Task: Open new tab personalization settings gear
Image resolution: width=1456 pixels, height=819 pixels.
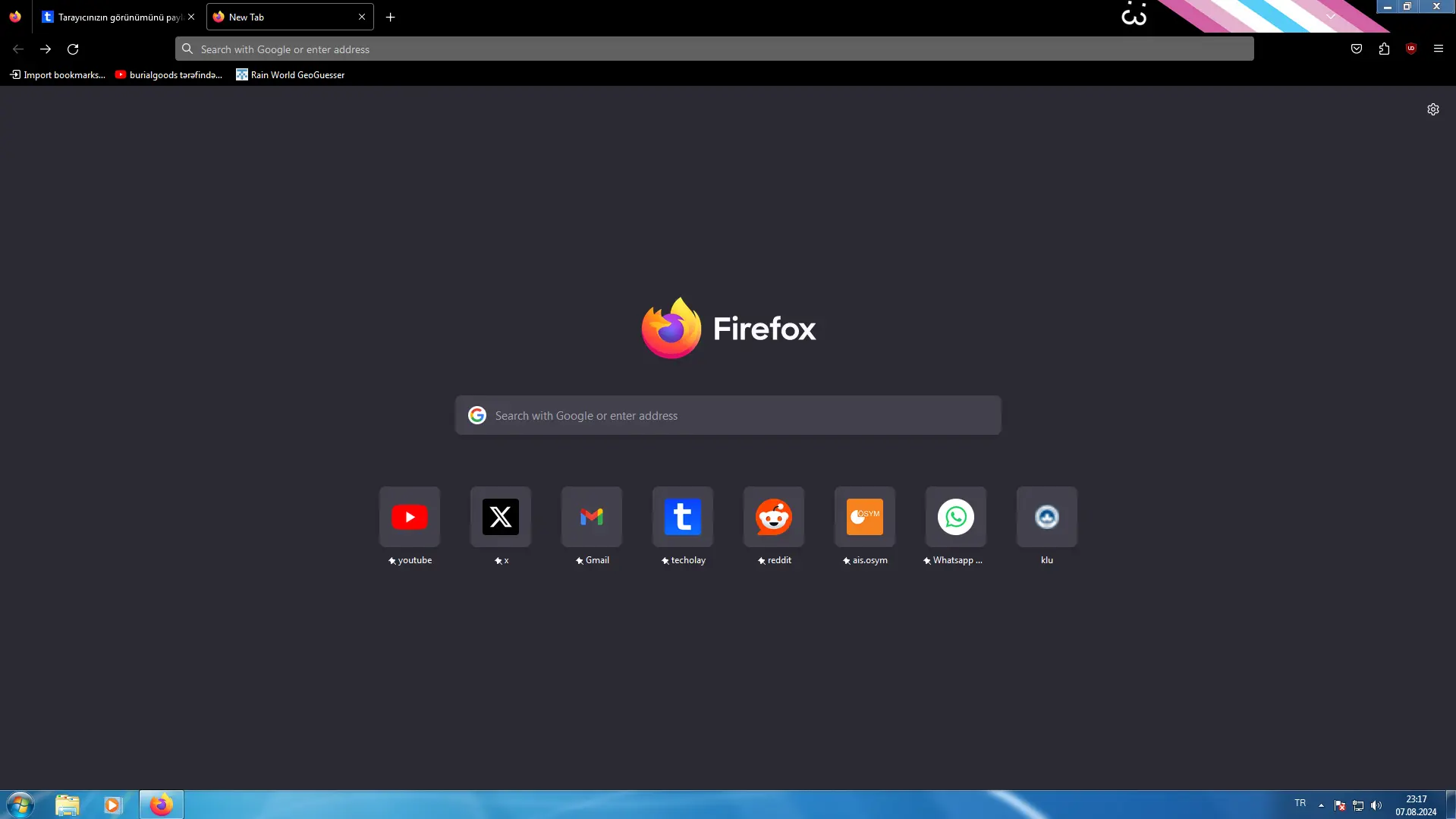Action: point(1432,109)
